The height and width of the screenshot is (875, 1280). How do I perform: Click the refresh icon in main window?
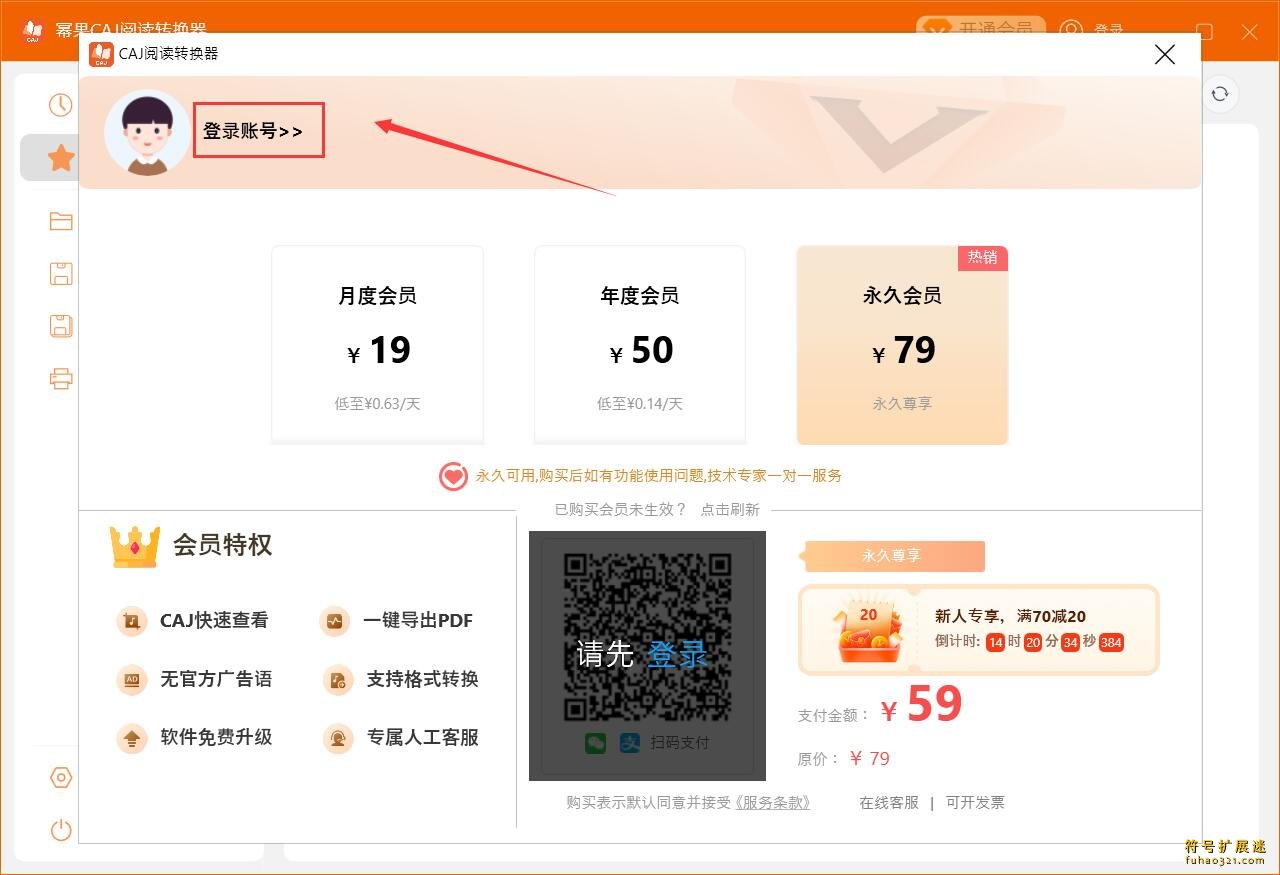(x=1220, y=94)
